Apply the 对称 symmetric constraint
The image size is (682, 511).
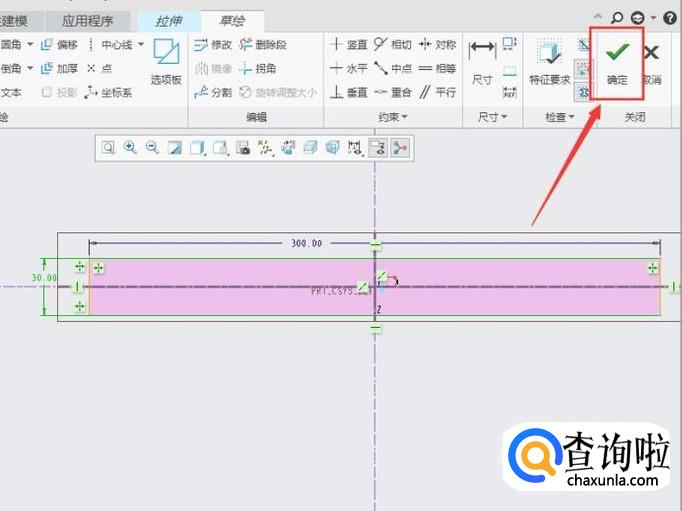coord(437,44)
